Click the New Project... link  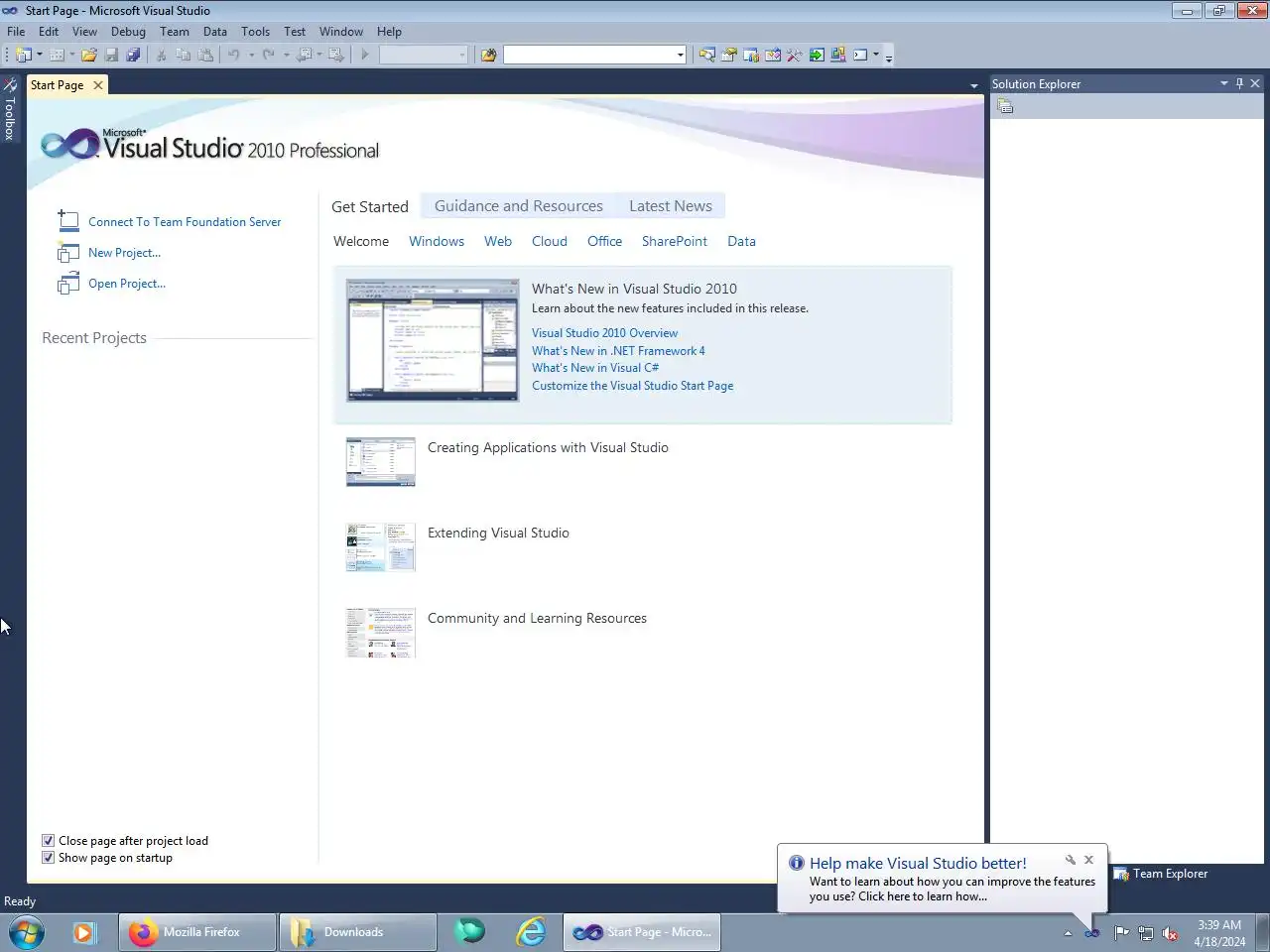(x=124, y=253)
